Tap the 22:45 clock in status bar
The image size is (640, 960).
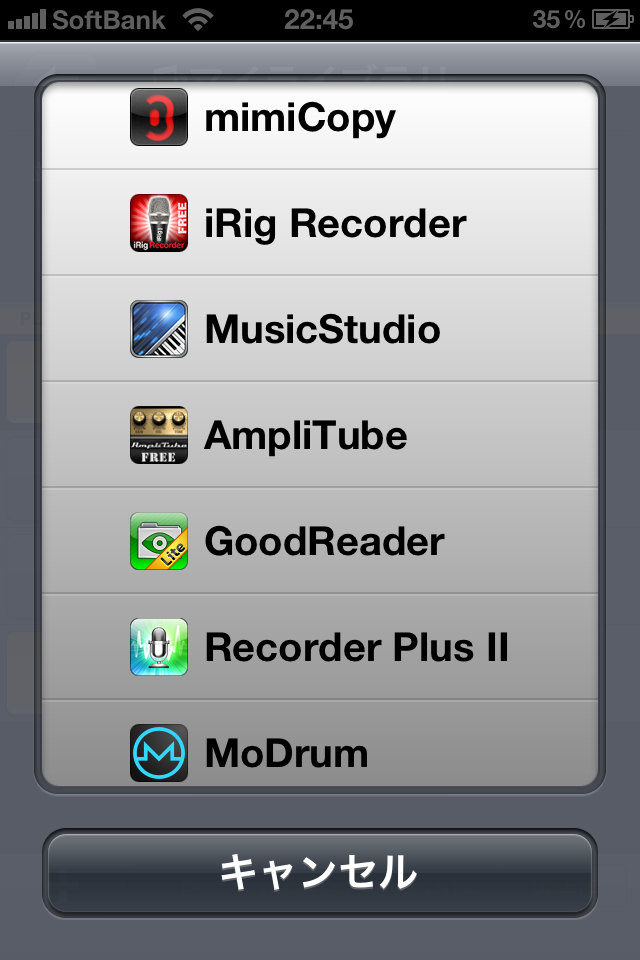pyautogui.click(x=318, y=20)
